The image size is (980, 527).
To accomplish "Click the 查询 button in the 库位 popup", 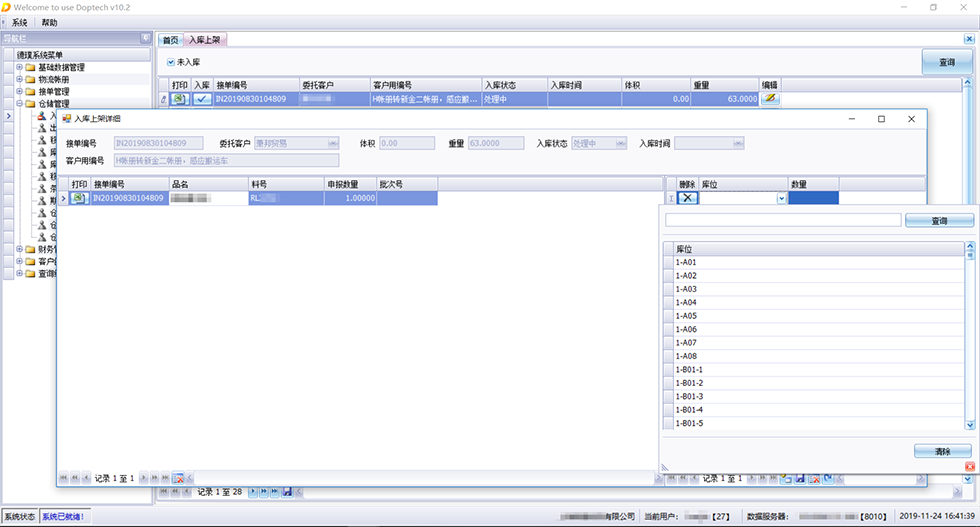I will point(939,220).
